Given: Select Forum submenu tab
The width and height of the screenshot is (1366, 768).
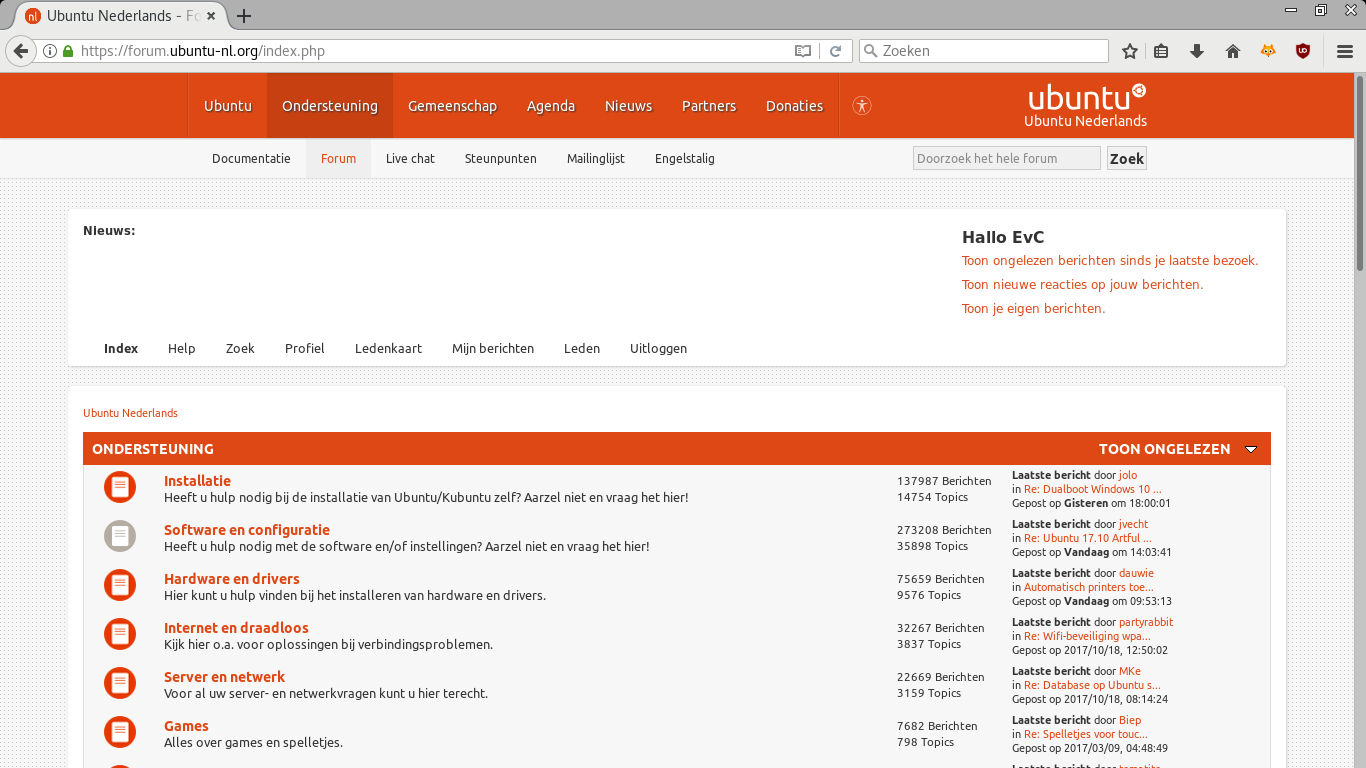Looking at the screenshot, I should coord(338,158).
